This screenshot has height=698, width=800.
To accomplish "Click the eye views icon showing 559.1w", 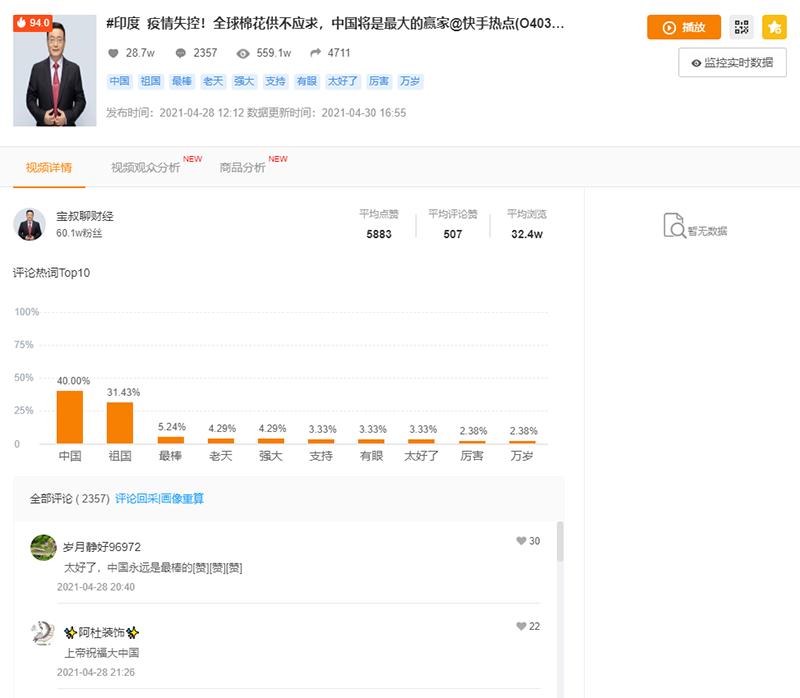I will pos(243,53).
